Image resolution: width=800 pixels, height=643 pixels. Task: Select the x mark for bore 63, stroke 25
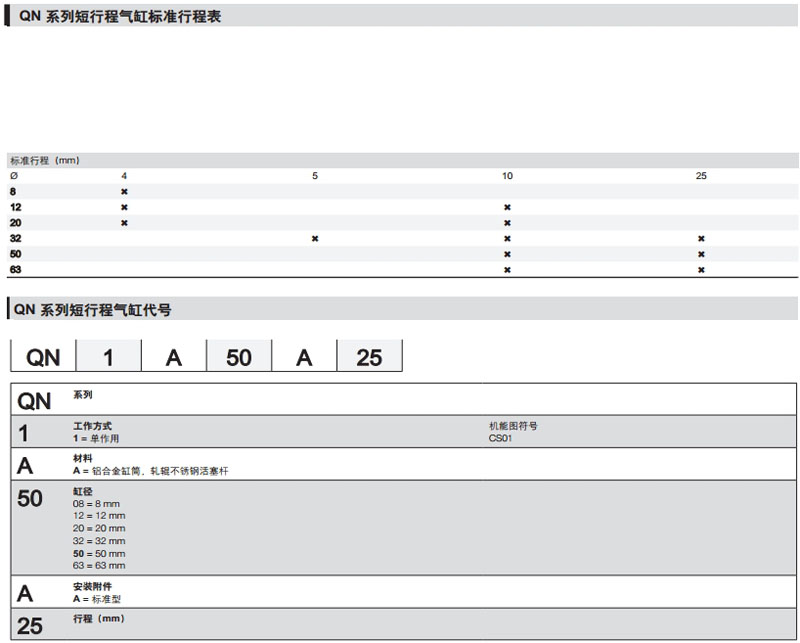[x=701, y=270]
